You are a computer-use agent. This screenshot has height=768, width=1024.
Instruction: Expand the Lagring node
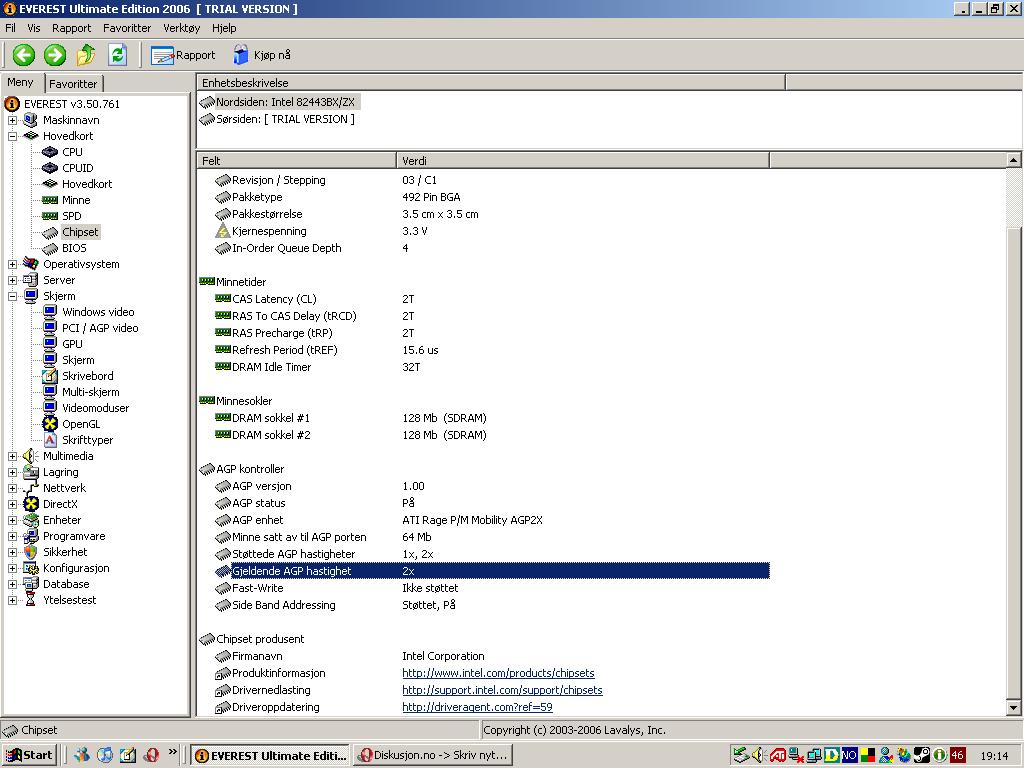pyautogui.click(x=12, y=472)
